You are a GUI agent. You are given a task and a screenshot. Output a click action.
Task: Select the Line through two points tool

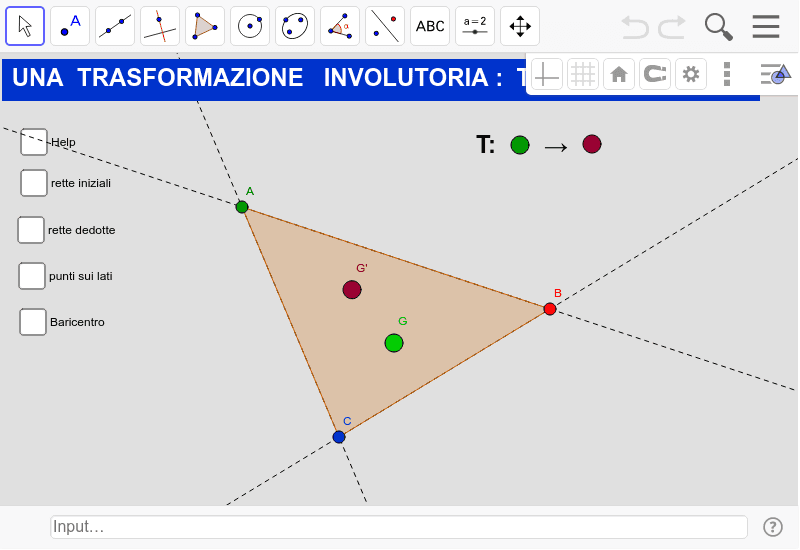[x=115, y=26]
